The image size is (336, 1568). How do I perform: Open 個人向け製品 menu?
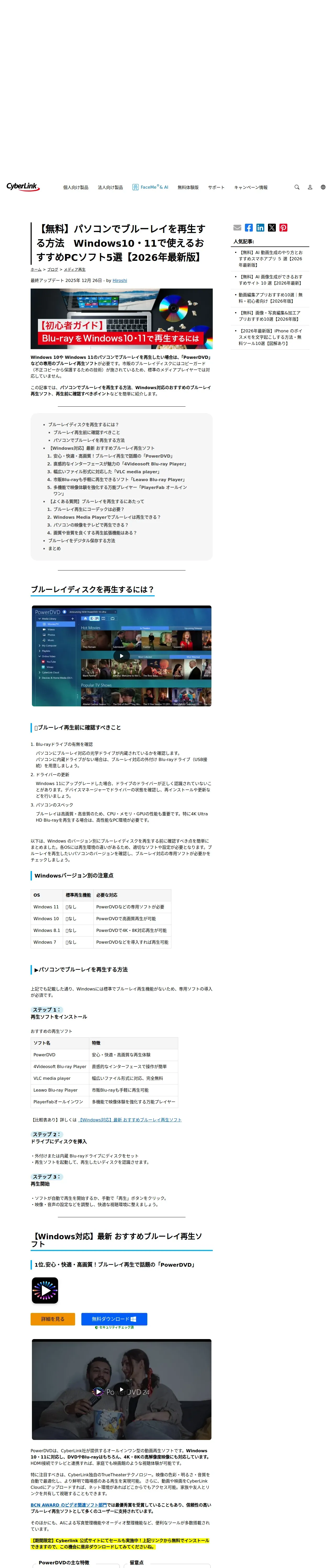click(x=76, y=187)
